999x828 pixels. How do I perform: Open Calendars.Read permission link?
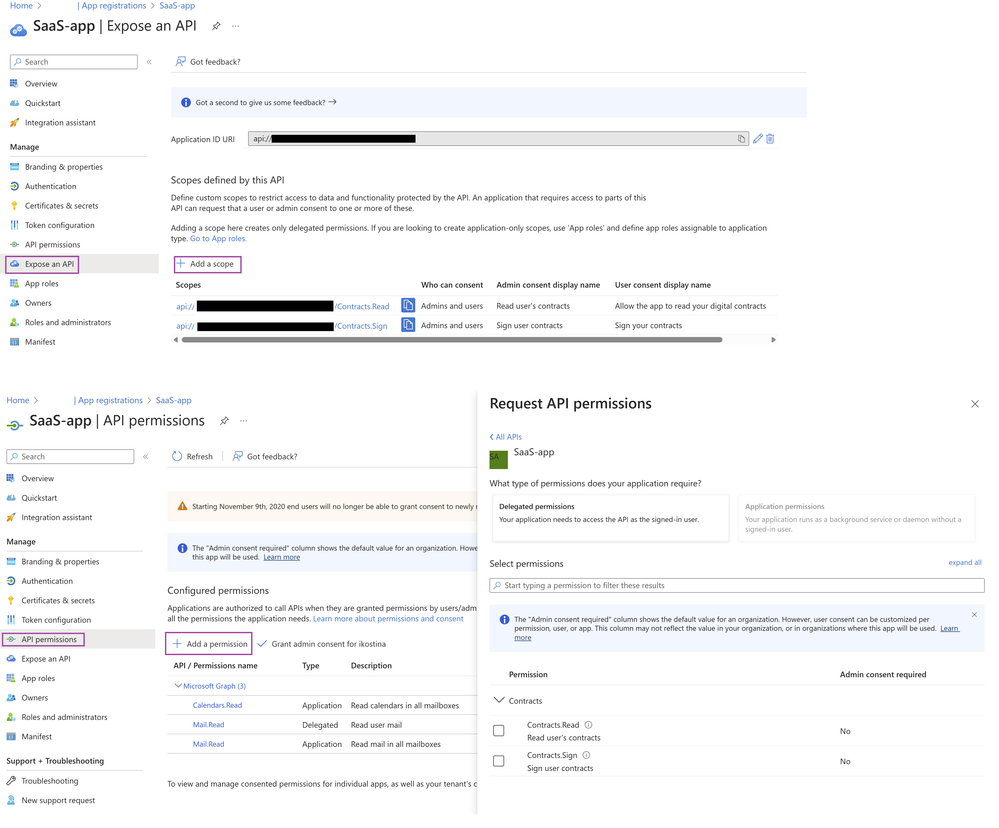coord(217,705)
